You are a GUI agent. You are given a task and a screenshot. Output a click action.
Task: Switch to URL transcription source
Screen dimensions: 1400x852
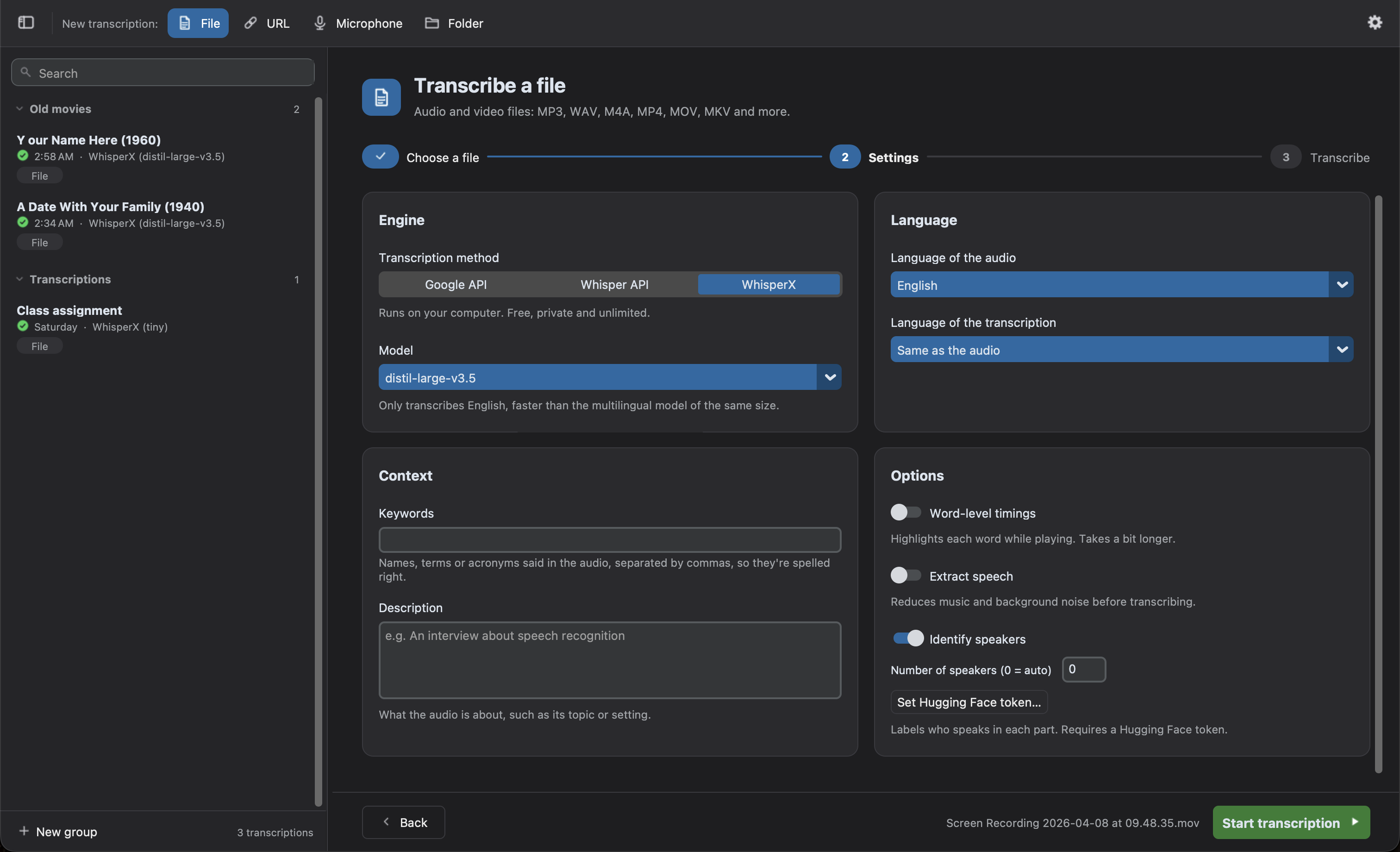click(x=267, y=23)
